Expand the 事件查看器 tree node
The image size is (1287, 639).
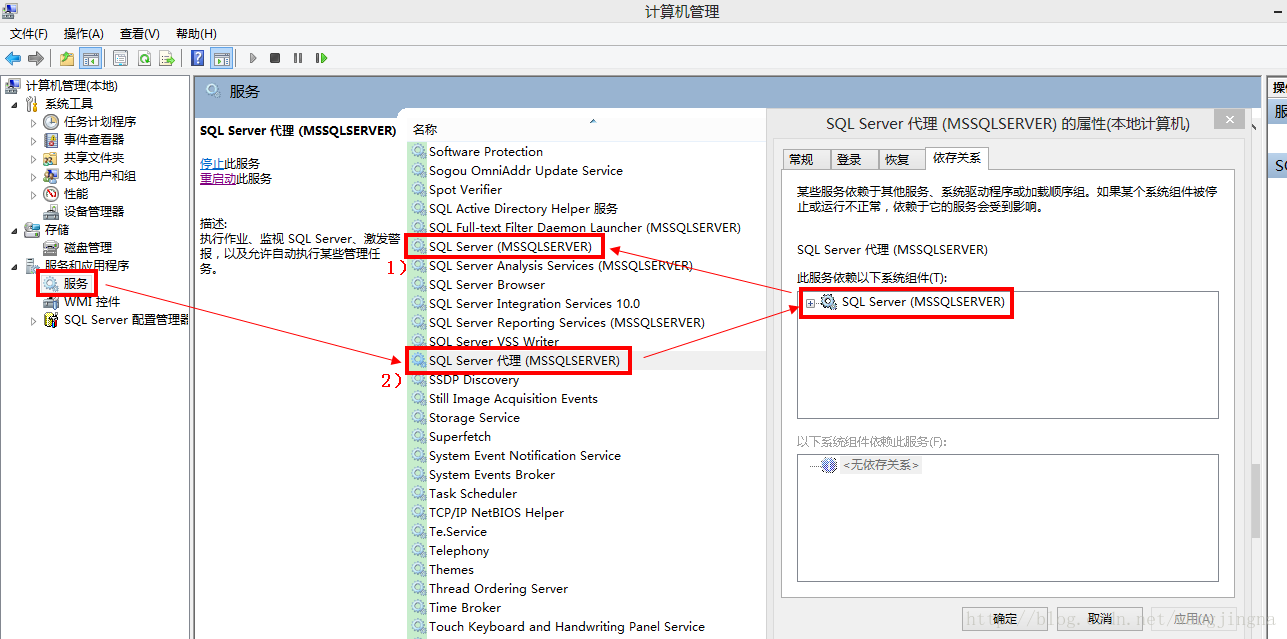pos(33,140)
